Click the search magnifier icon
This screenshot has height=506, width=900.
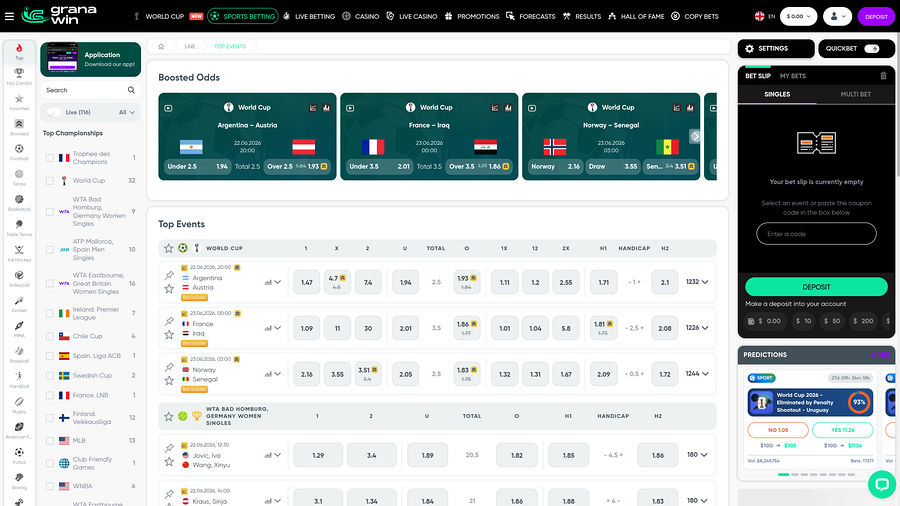[x=131, y=90]
